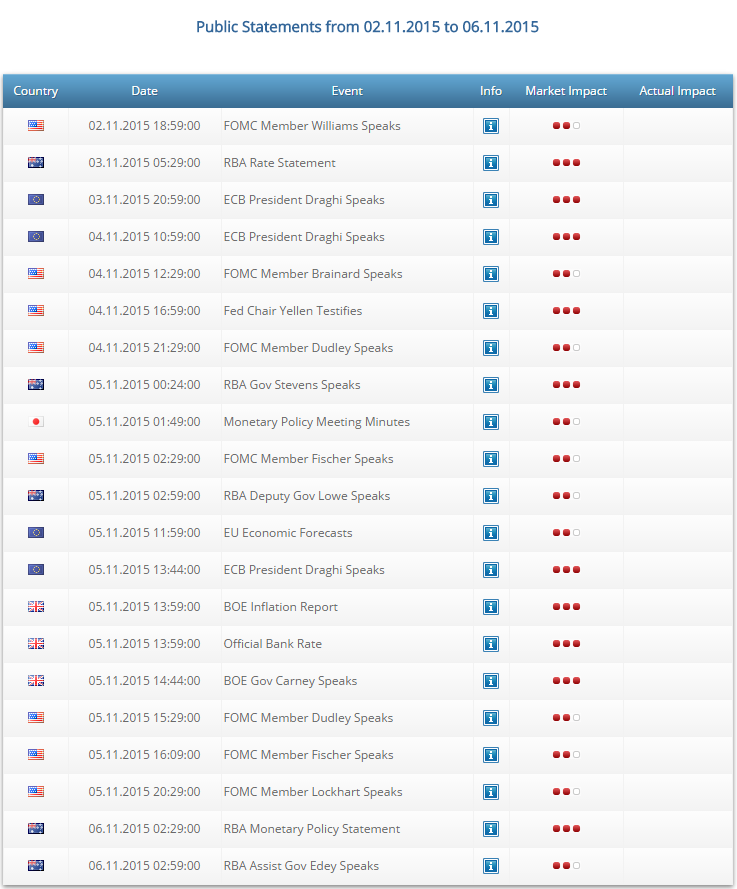Click UK flag in BOE Inflation Report row
The width and height of the screenshot is (737, 889).
tap(36, 606)
